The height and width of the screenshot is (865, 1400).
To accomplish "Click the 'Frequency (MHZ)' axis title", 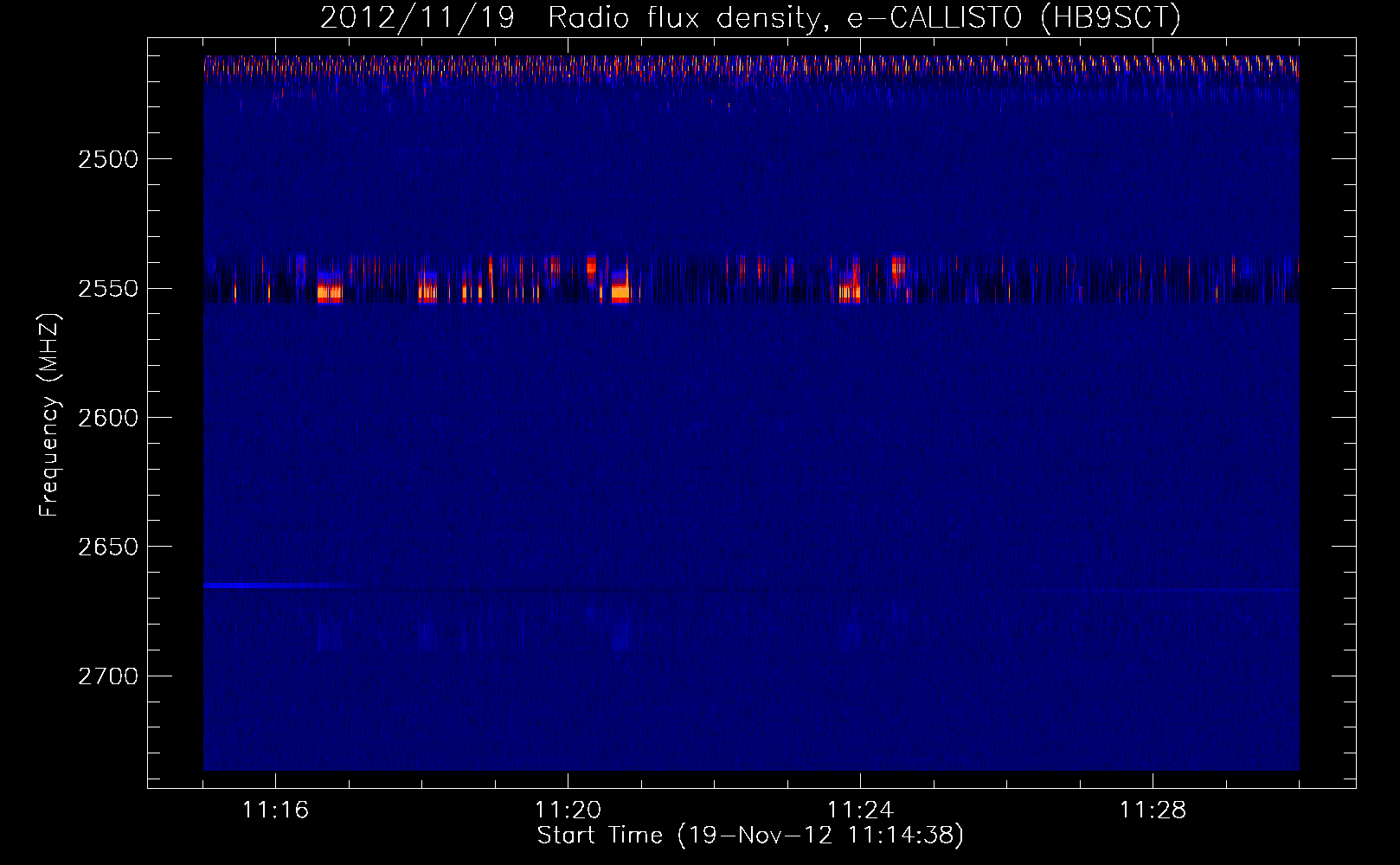I will coord(50,415).
